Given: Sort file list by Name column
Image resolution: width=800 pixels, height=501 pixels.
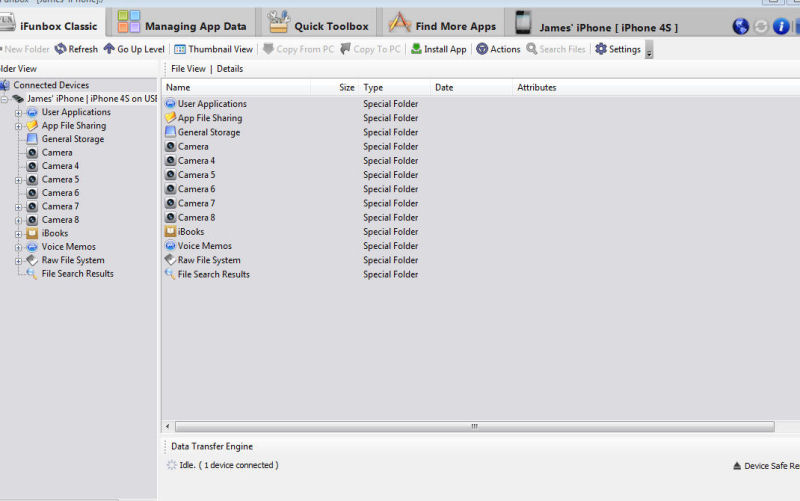Looking at the screenshot, I should [x=236, y=87].
